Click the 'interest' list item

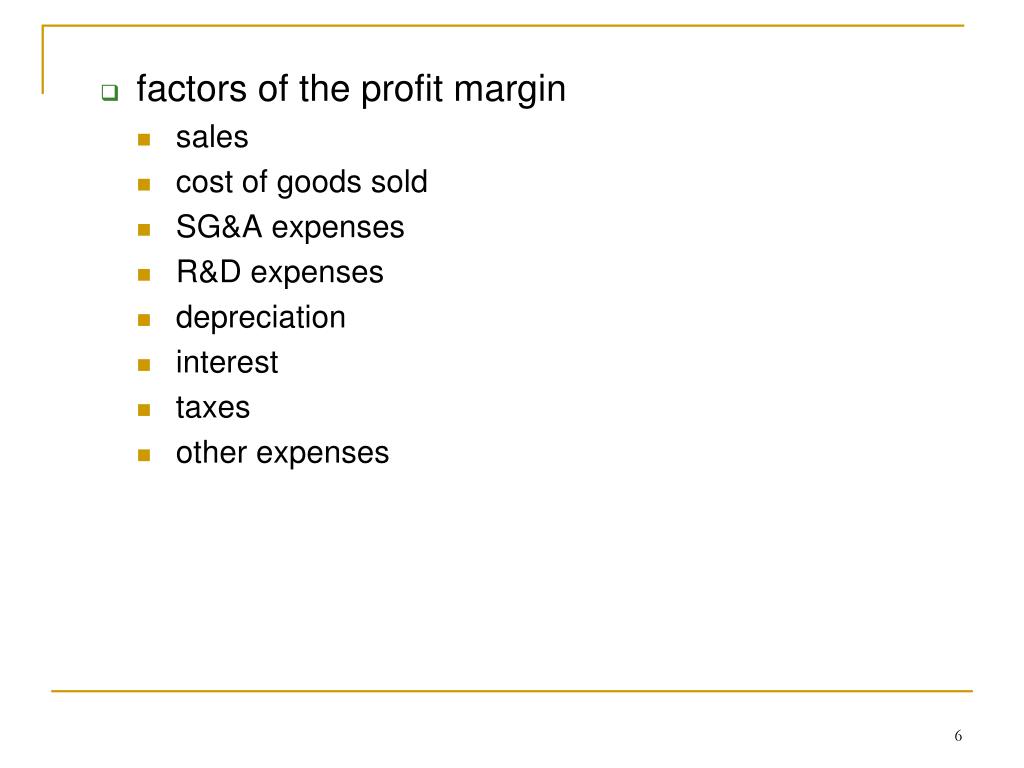tap(227, 362)
